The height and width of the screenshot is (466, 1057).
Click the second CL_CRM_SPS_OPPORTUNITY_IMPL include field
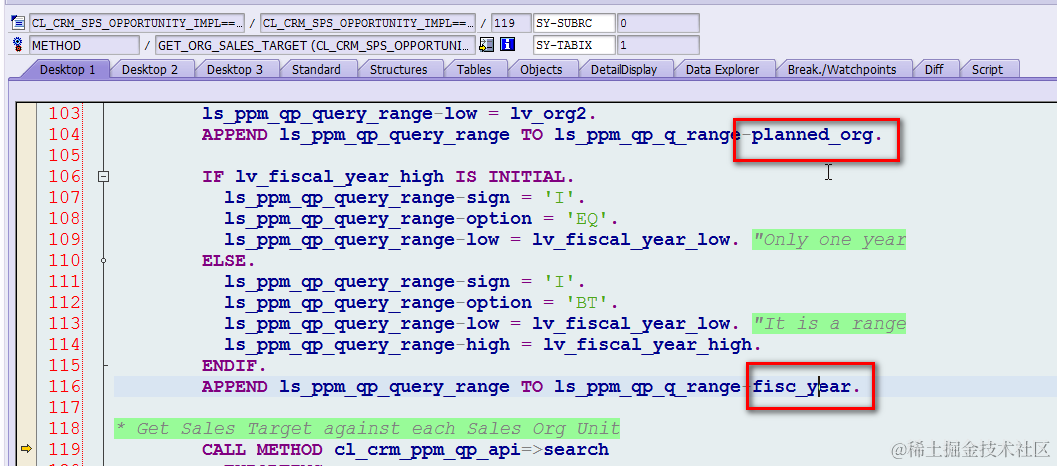pyautogui.click(x=367, y=23)
